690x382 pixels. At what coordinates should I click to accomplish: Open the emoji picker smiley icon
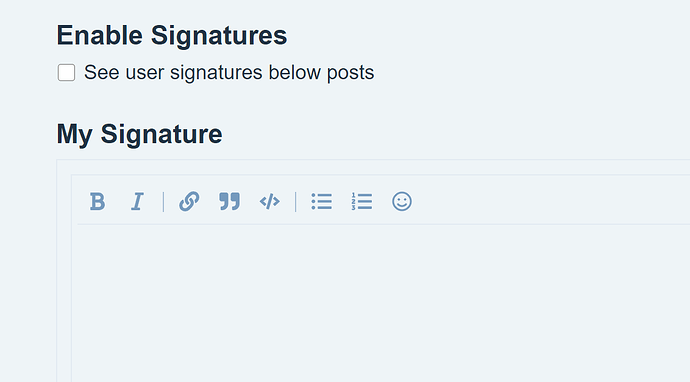point(402,202)
